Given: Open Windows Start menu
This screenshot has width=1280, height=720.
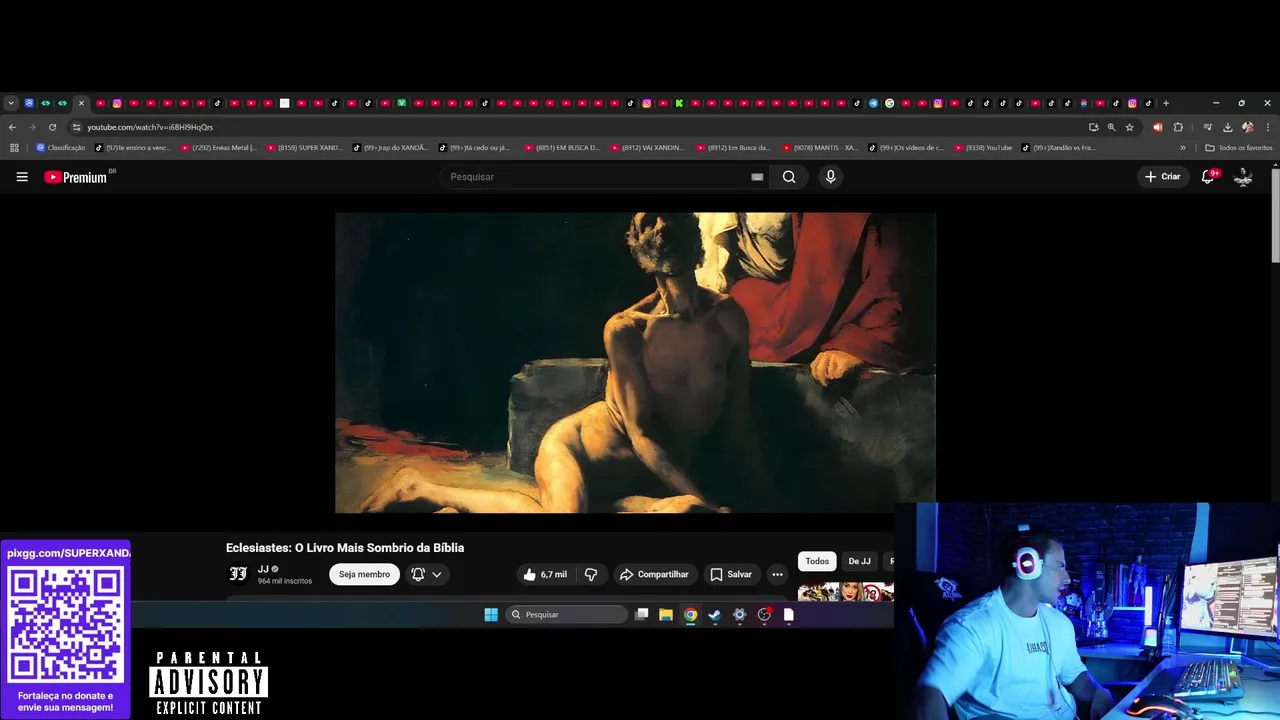Looking at the screenshot, I should [x=491, y=615].
